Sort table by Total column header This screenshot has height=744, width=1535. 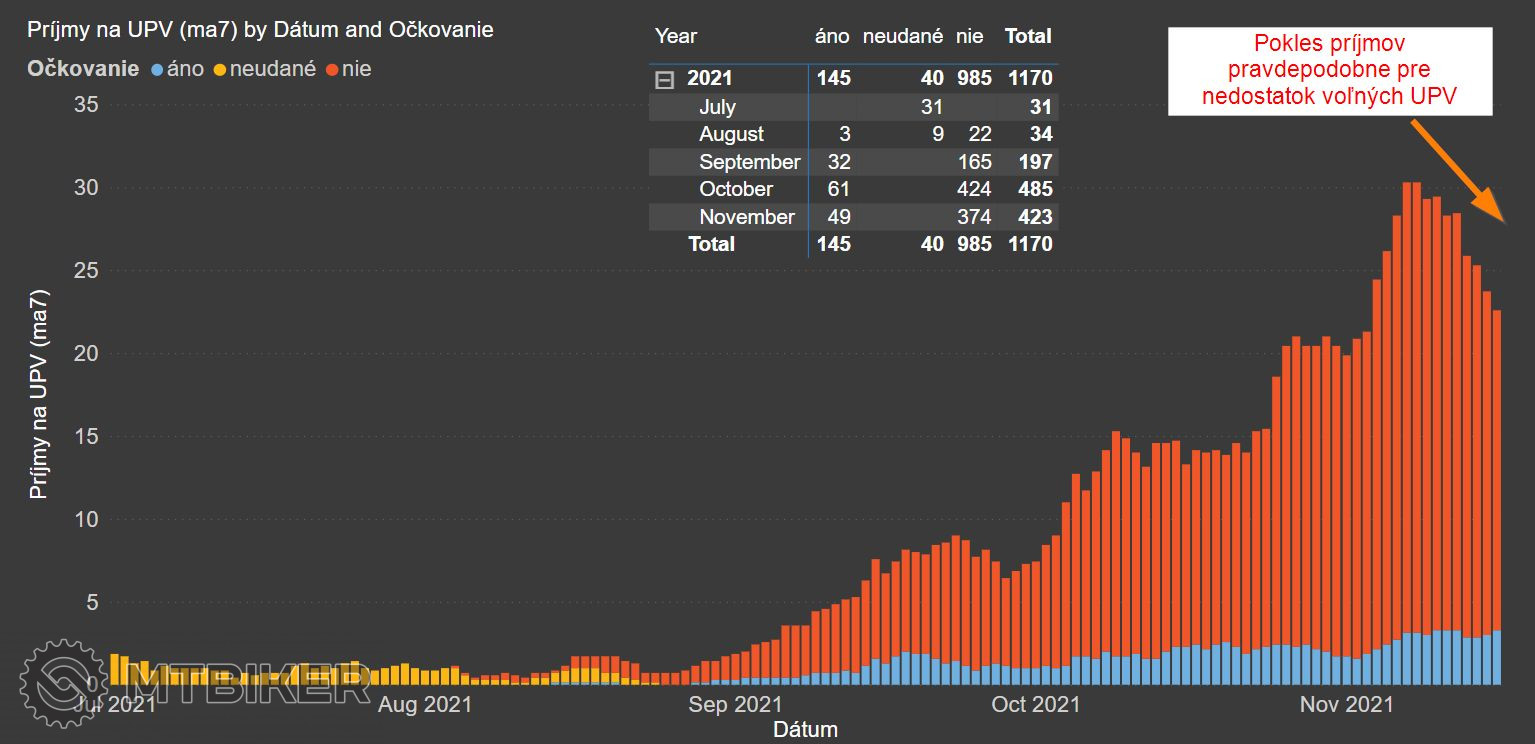point(1028,36)
